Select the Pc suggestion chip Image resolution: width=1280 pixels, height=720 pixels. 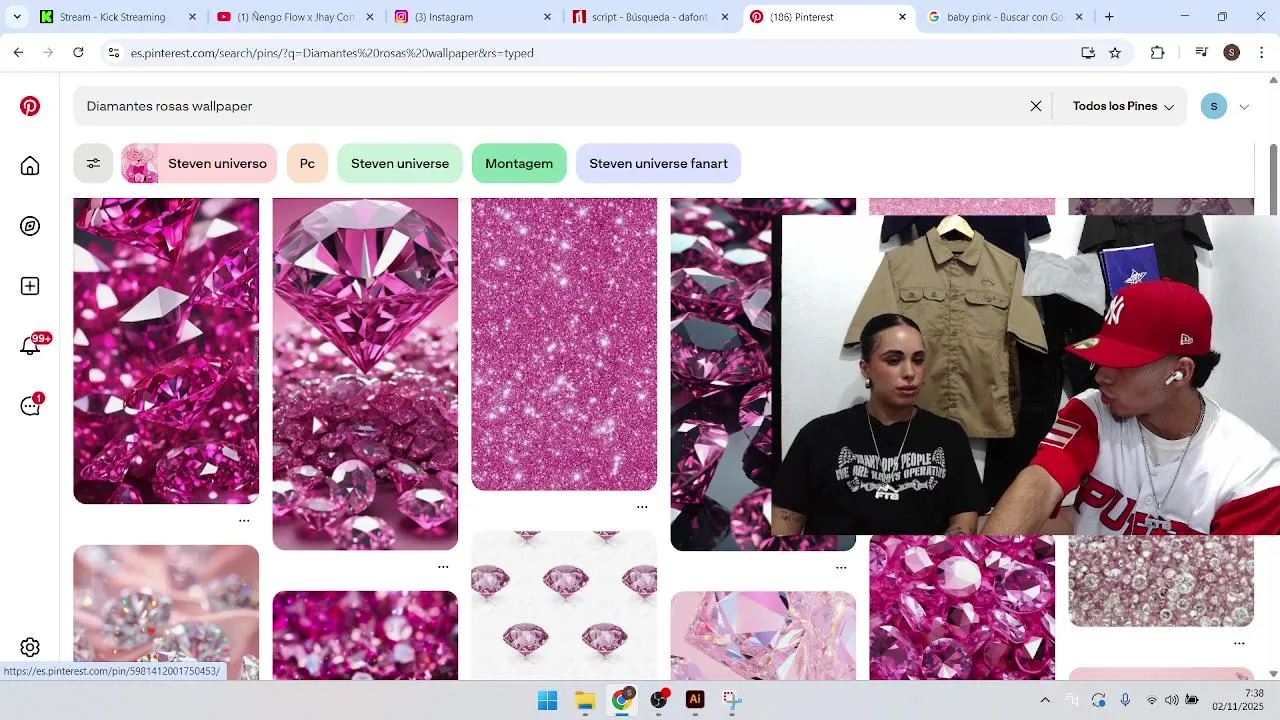[x=307, y=163]
